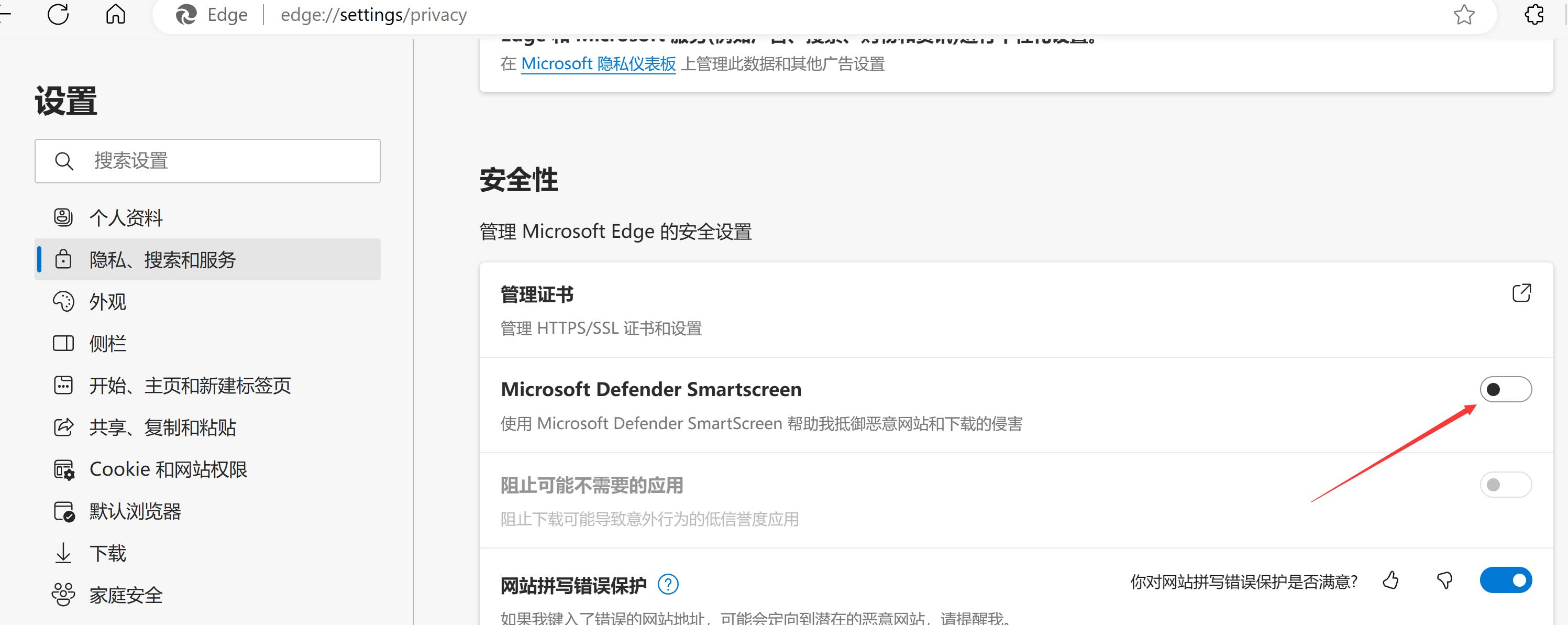Open the Microsoft 隐私仪表板 link
Screen dimensions: 1568x625
(x=599, y=63)
